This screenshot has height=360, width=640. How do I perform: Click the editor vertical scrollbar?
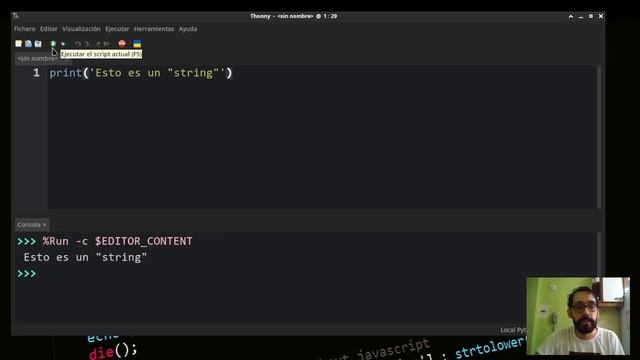click(x=599, y=137)
